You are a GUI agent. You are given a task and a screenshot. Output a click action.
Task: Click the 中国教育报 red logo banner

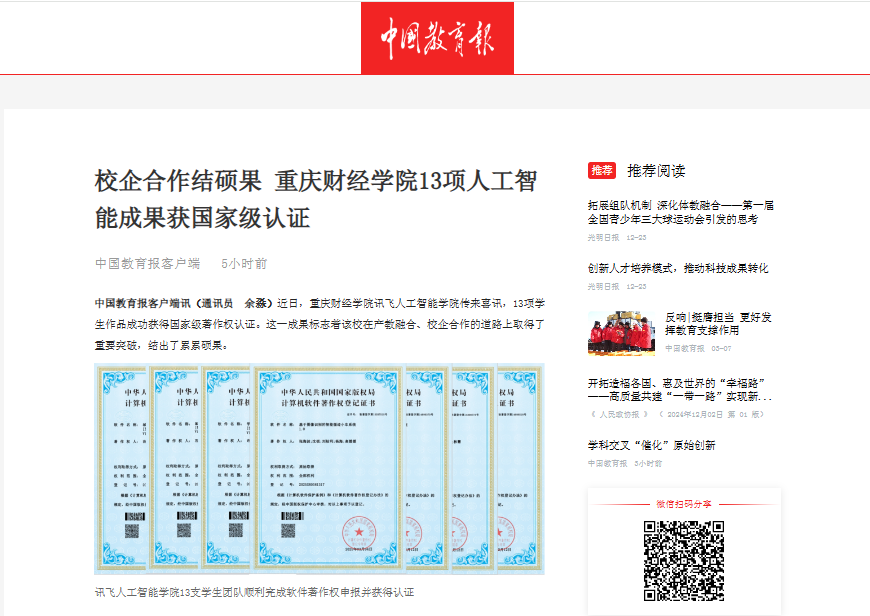tap(437, 38)
